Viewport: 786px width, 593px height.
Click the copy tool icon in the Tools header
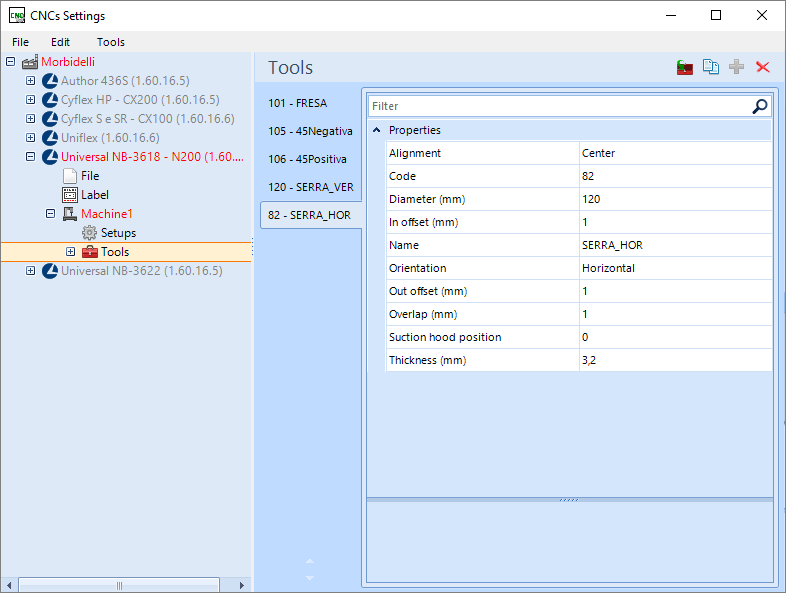coord(711,67)
